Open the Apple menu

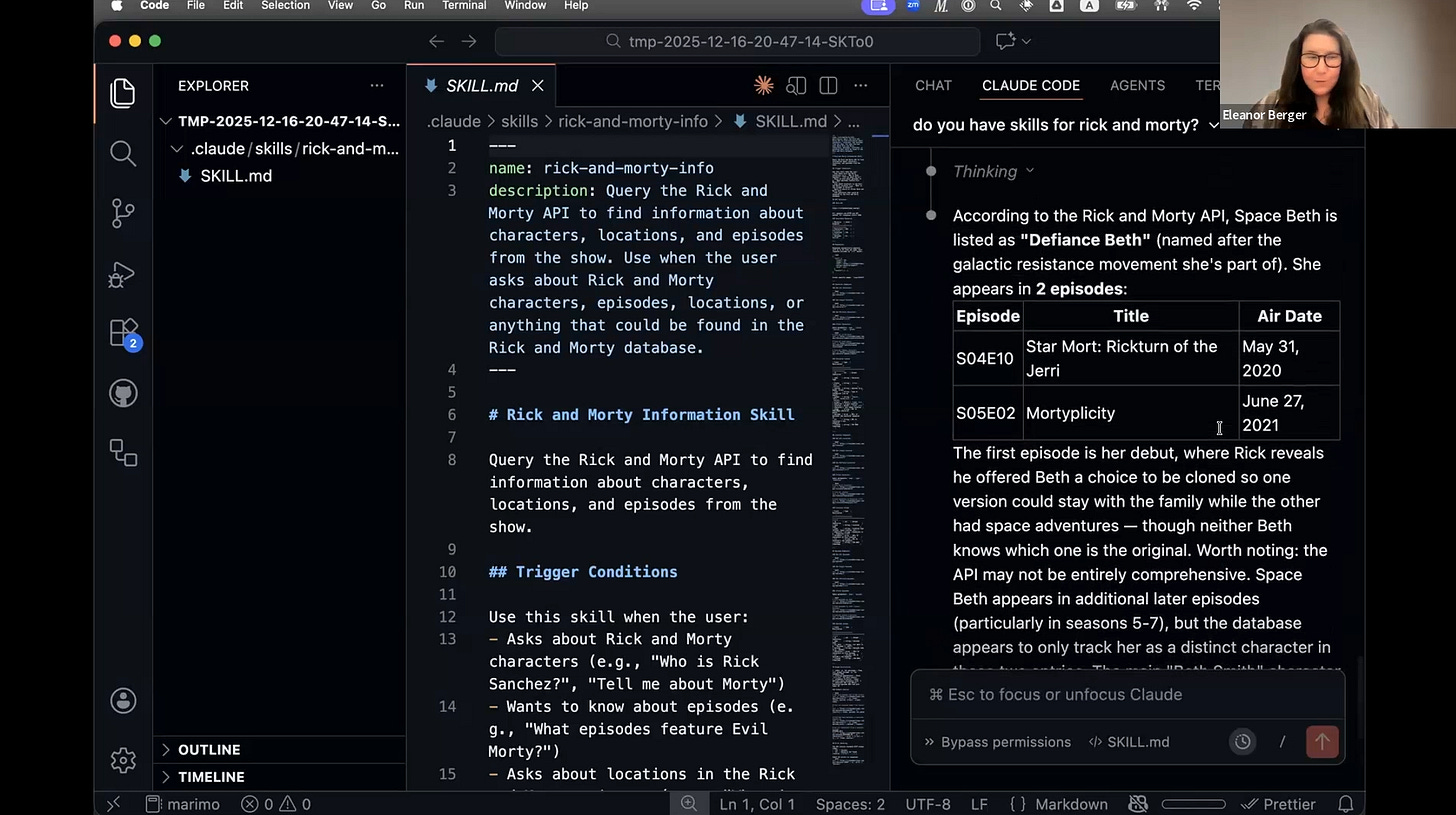pos(116,6)
